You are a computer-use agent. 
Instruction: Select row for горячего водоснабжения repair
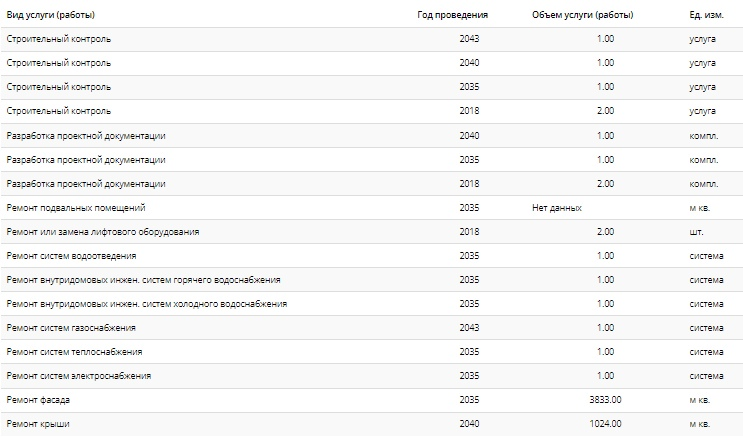(x=372, y=280)
